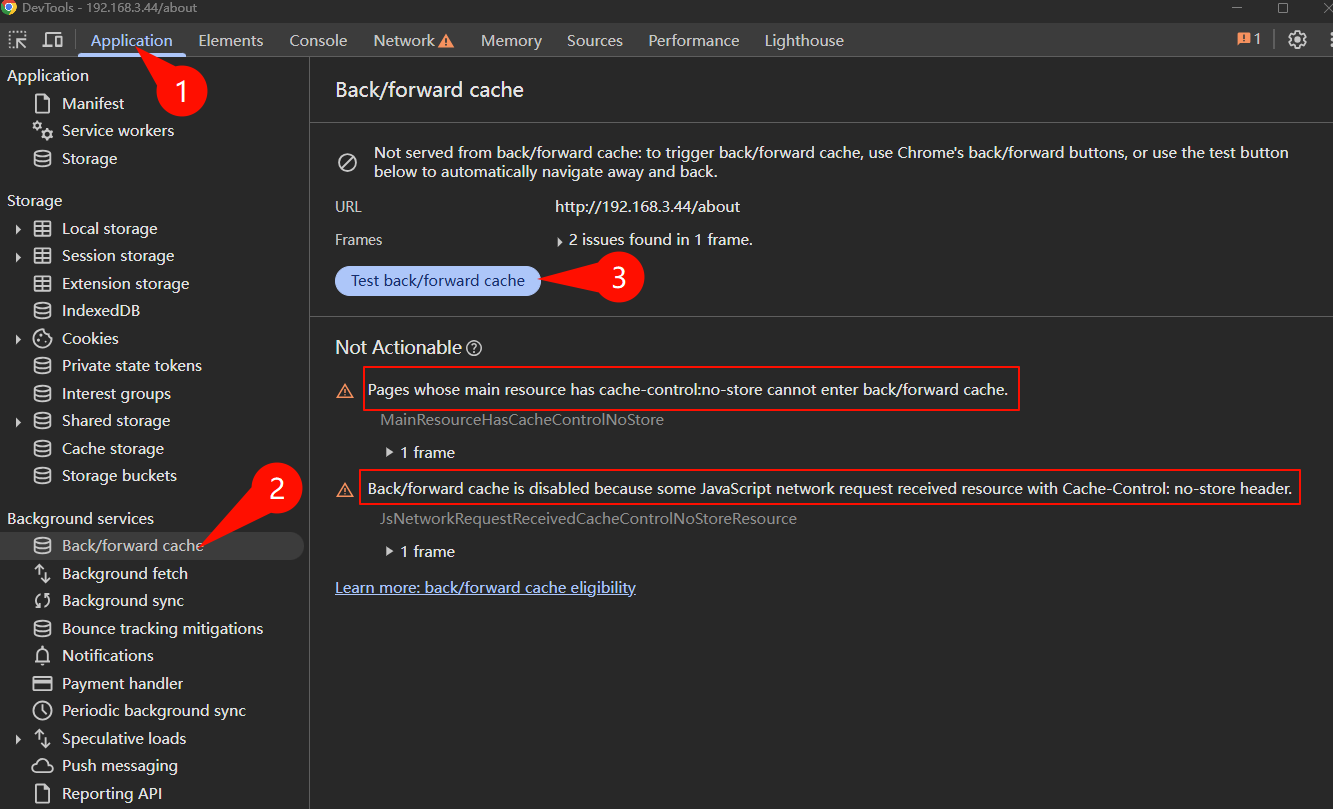Open back/forward cache eligibility link
The image size is (1333, 809).
[x=485, y=587]
